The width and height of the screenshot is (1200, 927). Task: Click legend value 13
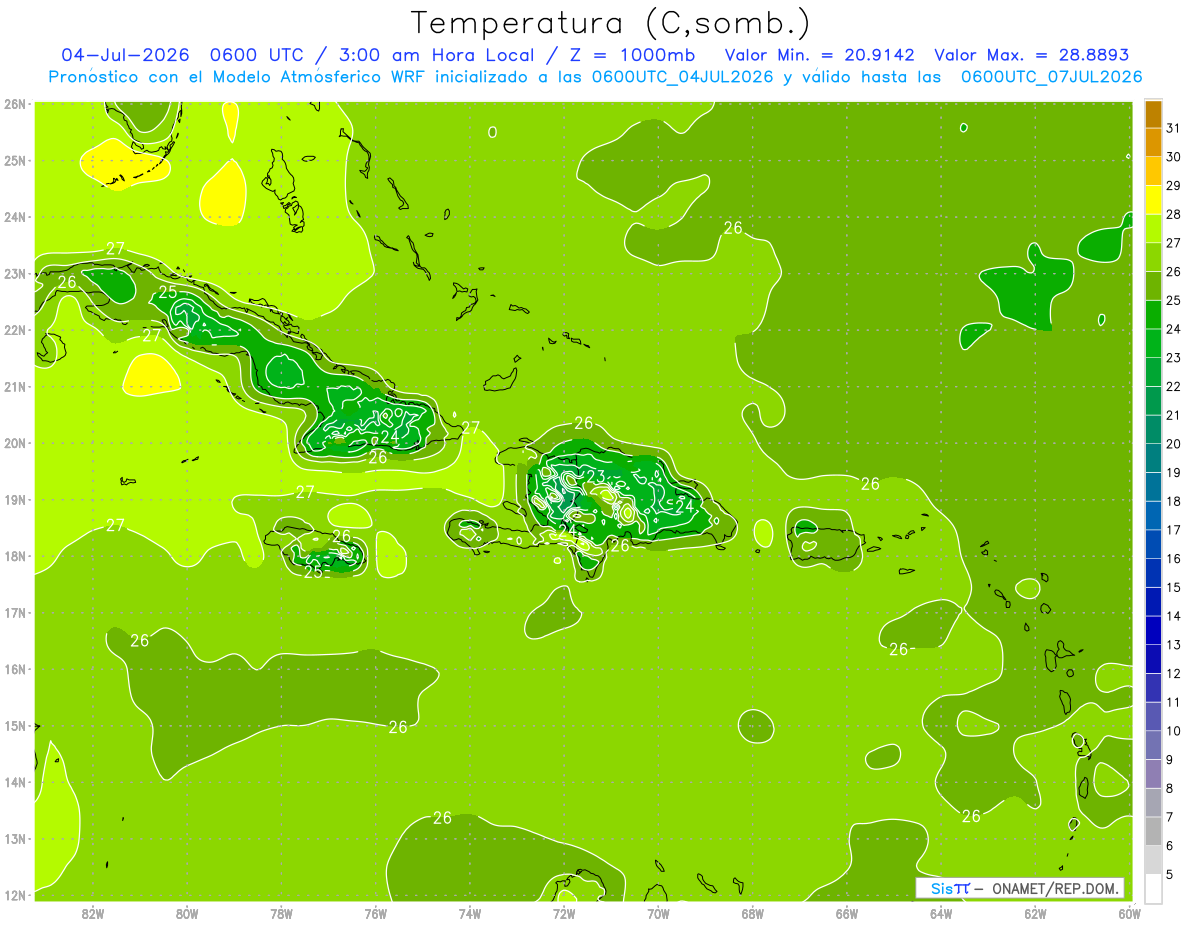pyautogui.click(x=1174, y=645)
